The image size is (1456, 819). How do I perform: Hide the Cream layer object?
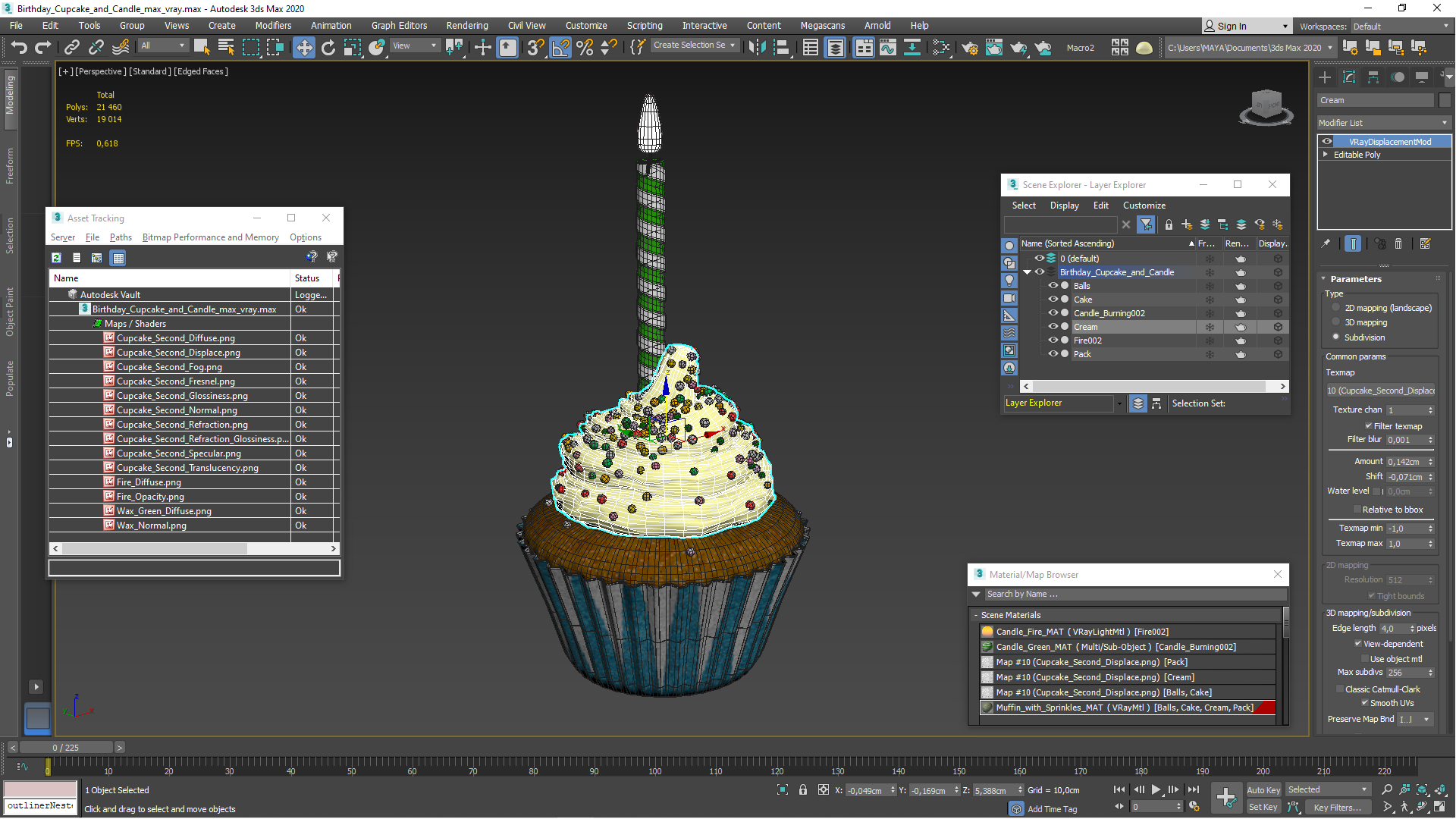1053,327
